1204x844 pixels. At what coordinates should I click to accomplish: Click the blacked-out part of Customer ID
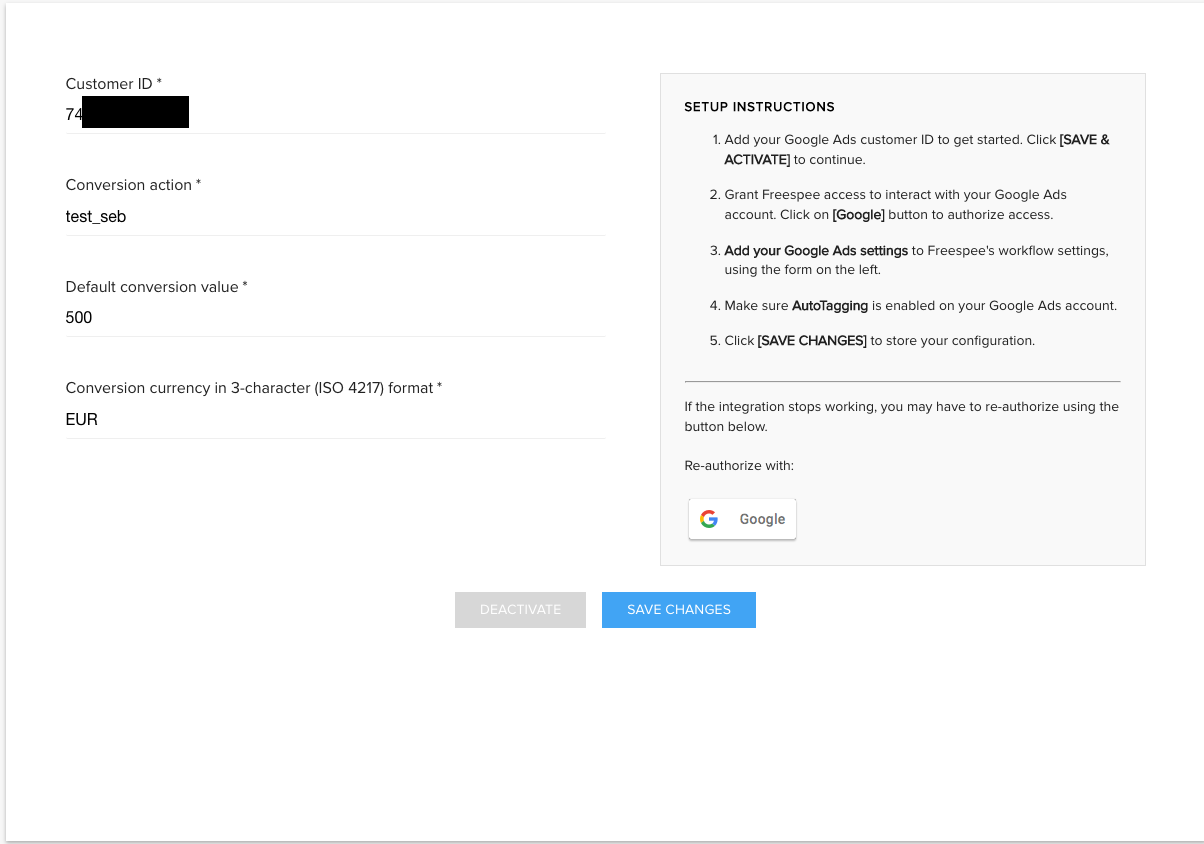(136, 112)
